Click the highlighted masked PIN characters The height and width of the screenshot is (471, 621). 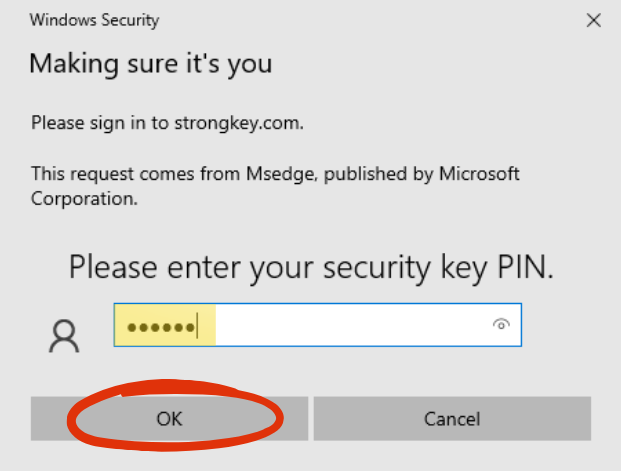[x=161, y=327]
